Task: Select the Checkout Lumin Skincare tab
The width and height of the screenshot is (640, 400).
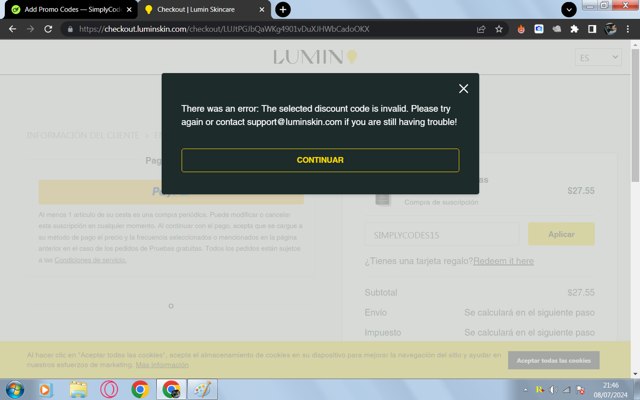Action: 196,9
